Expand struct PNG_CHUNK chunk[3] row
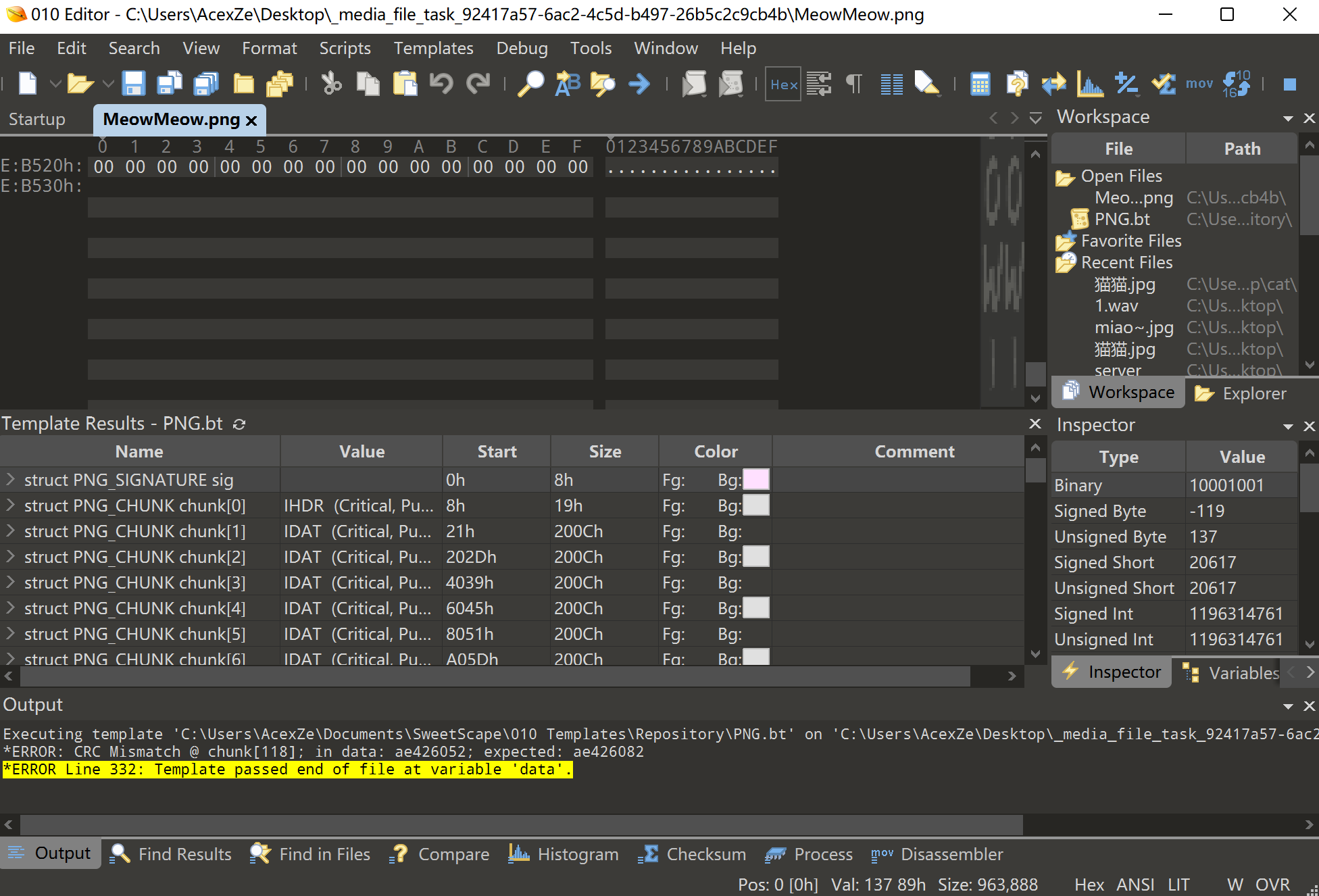The image size is (1319, 896). tap(10, 582)
